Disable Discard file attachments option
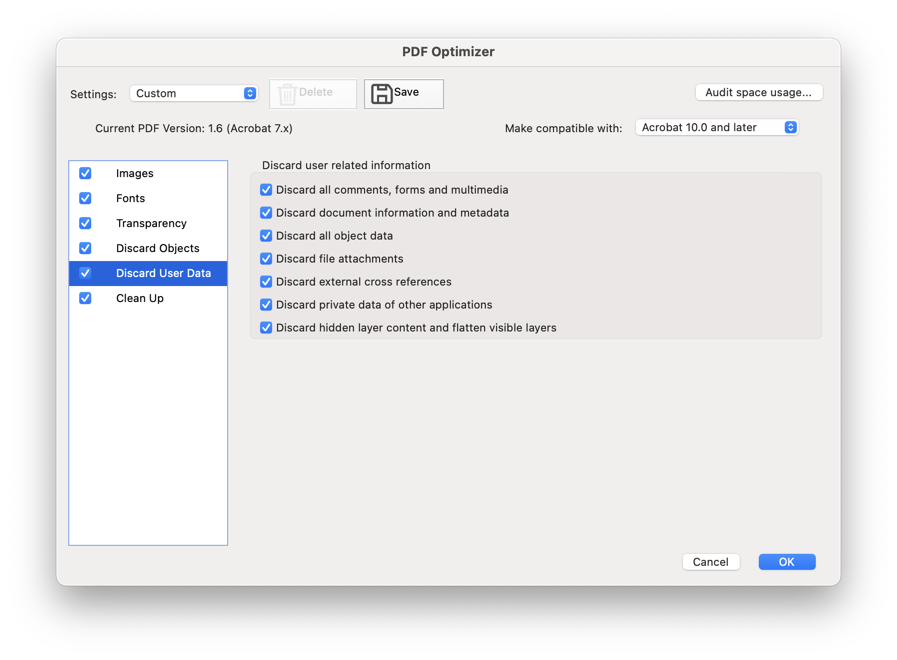 pos(266,259)
